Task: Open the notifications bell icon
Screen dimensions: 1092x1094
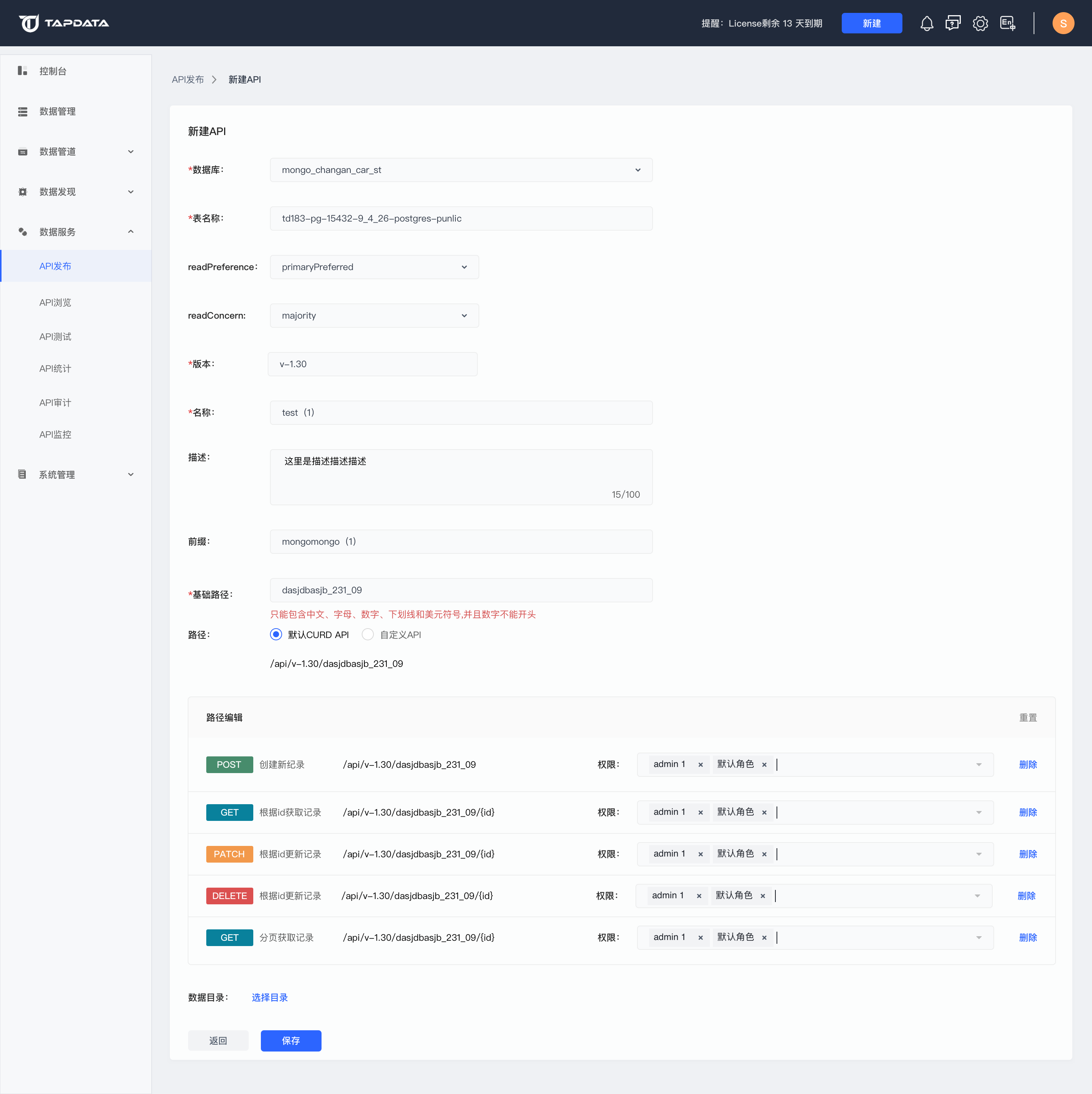Action: tap(927, 23)
